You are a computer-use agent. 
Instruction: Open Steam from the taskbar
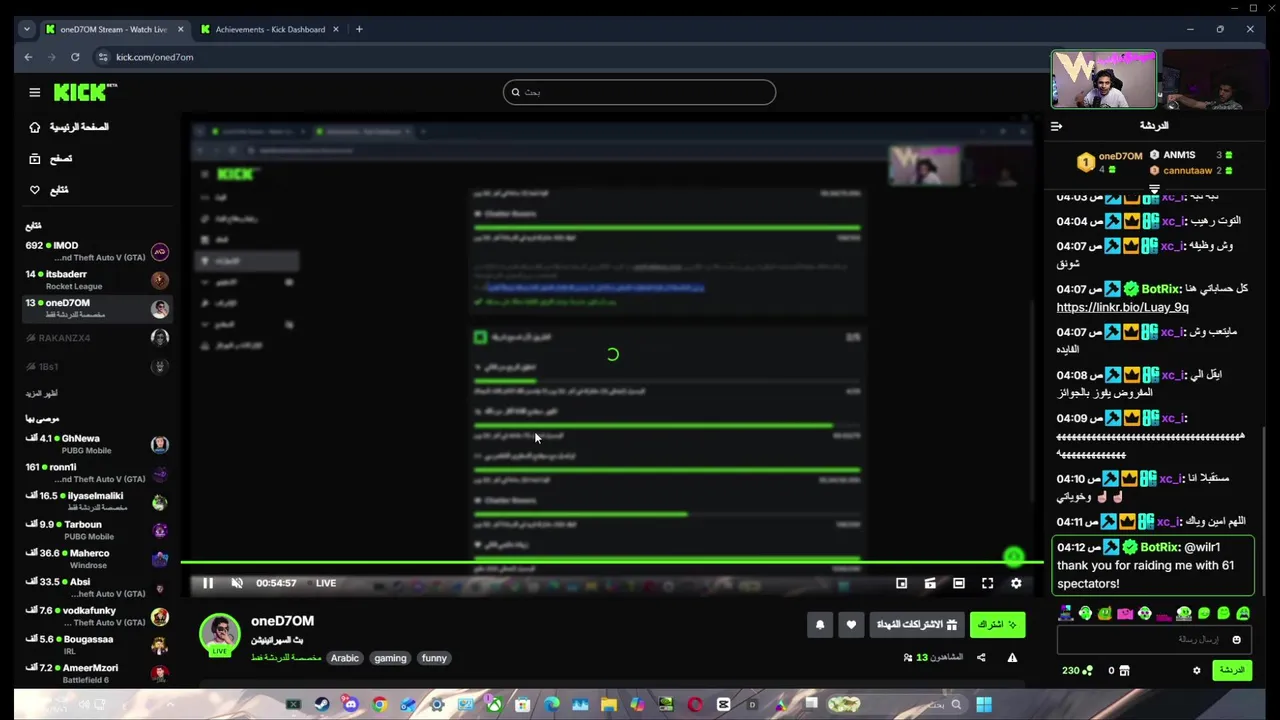(322, 705)
